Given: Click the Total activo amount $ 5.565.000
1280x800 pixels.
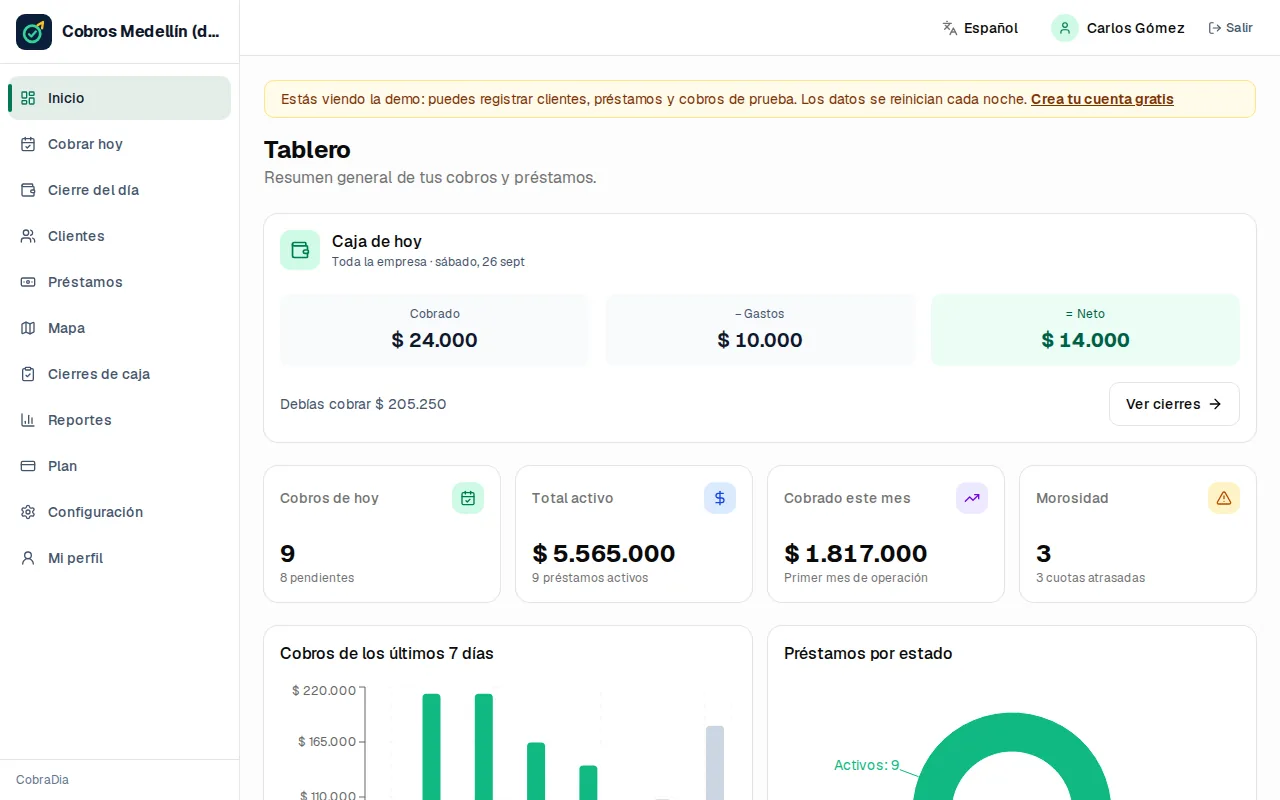Looking at the screenshot, I should point(604,553).
